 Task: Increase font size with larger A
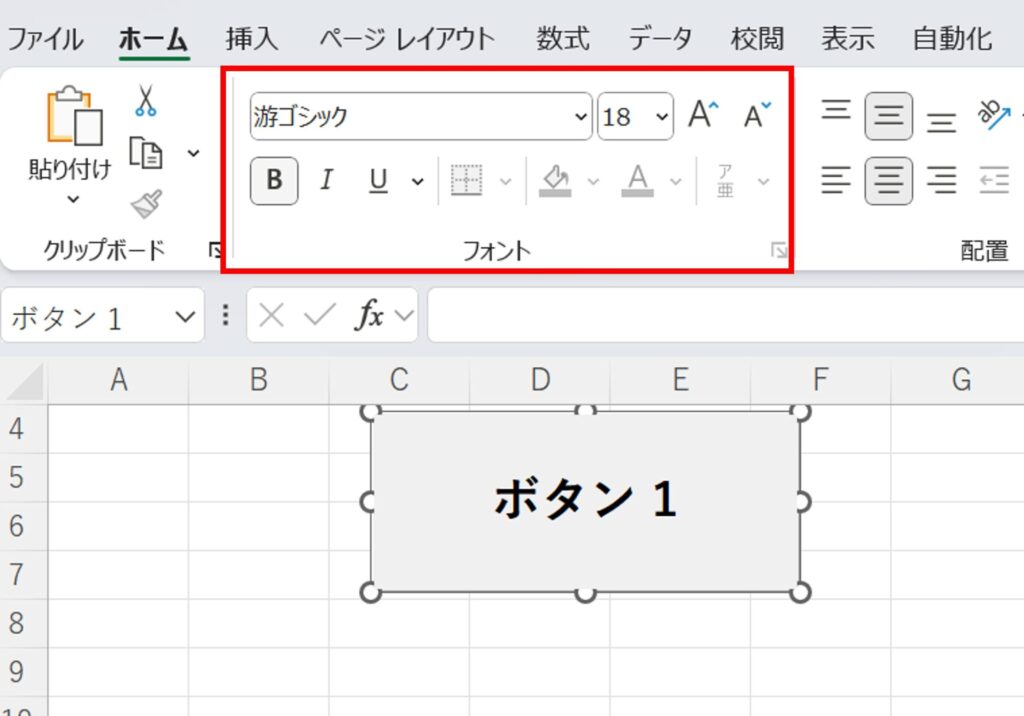[703, 116]
